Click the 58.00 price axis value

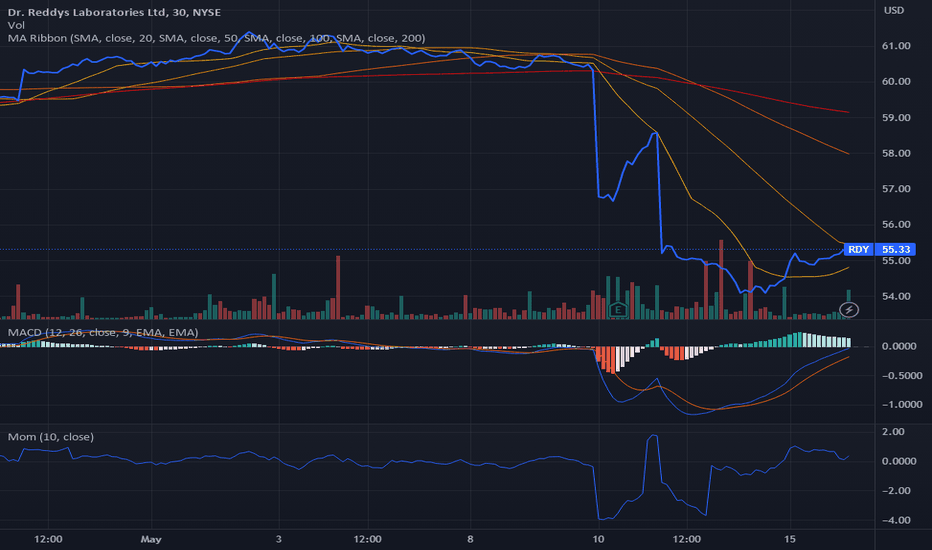[896, 153]
